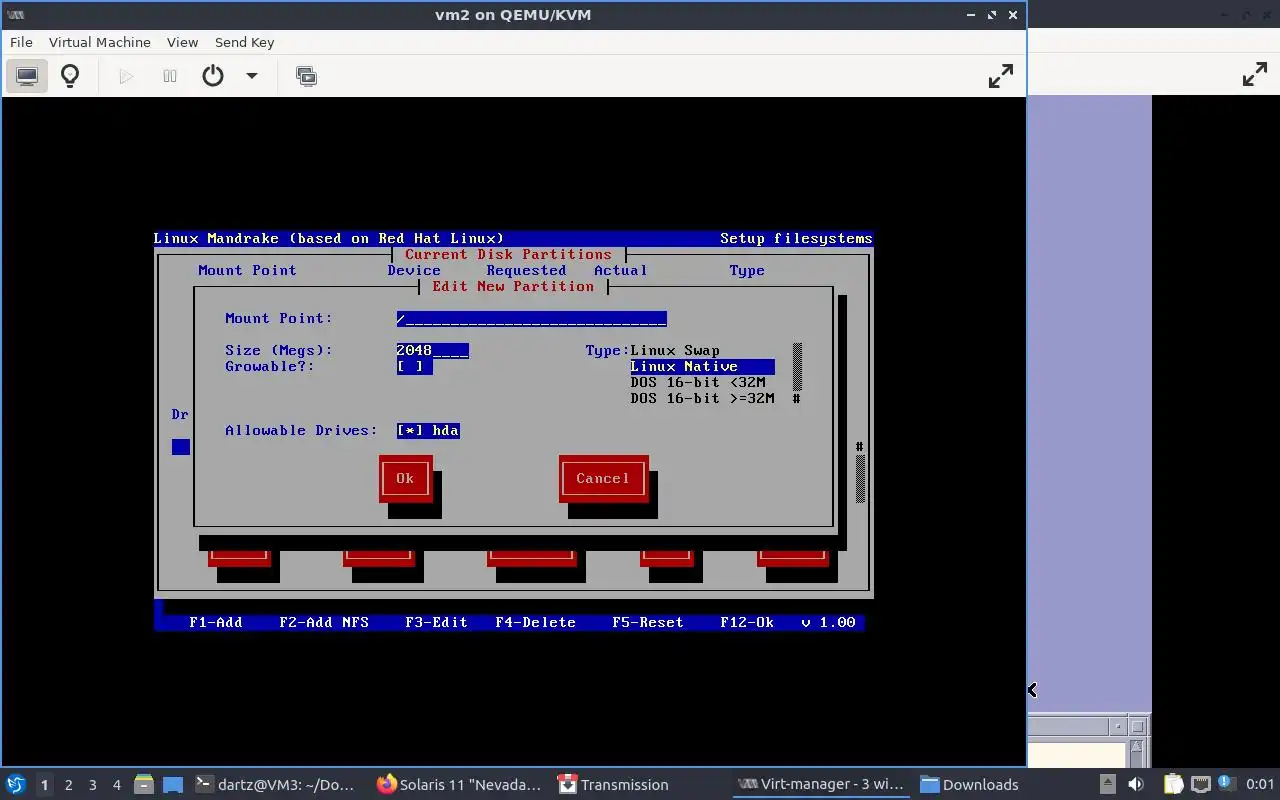
Task: Click fullscreen icon in background window
Action: (1255, 75)
